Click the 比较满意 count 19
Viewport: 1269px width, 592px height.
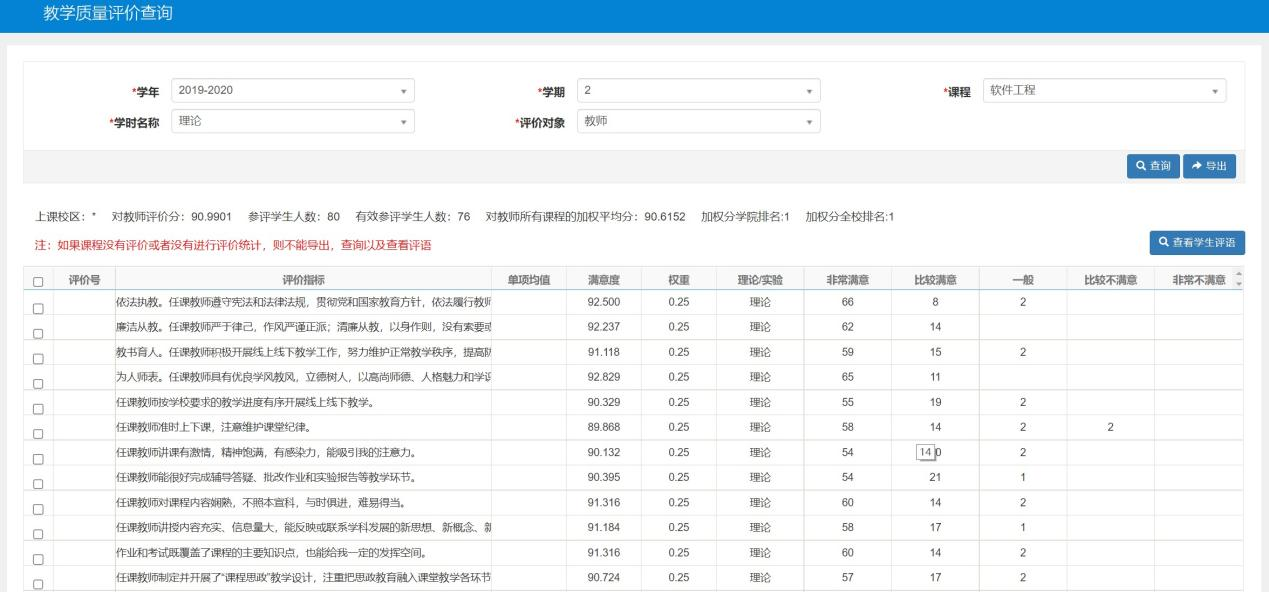(x=935, y=401)
